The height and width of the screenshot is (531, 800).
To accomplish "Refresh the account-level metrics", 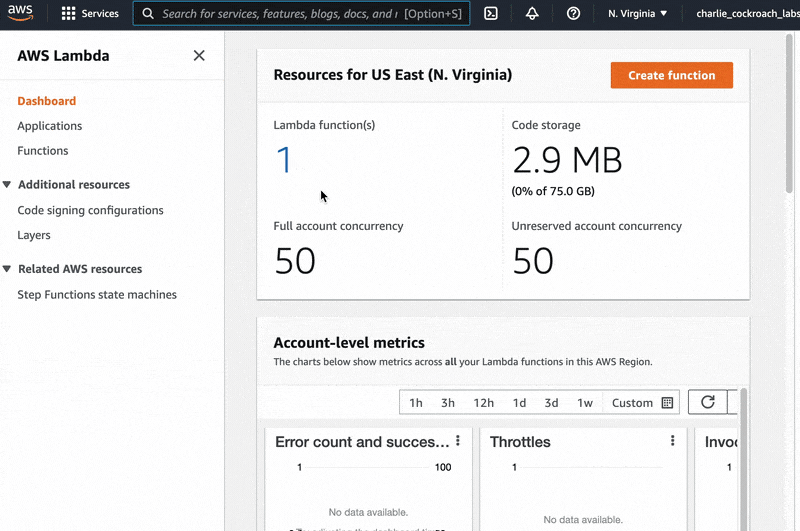I will pos(708,402).
